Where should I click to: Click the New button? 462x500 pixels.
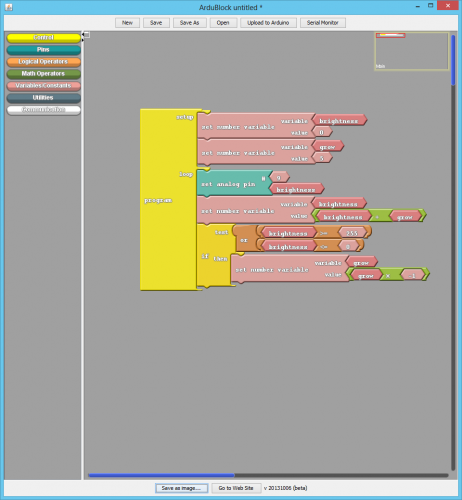tap(127, 23)
